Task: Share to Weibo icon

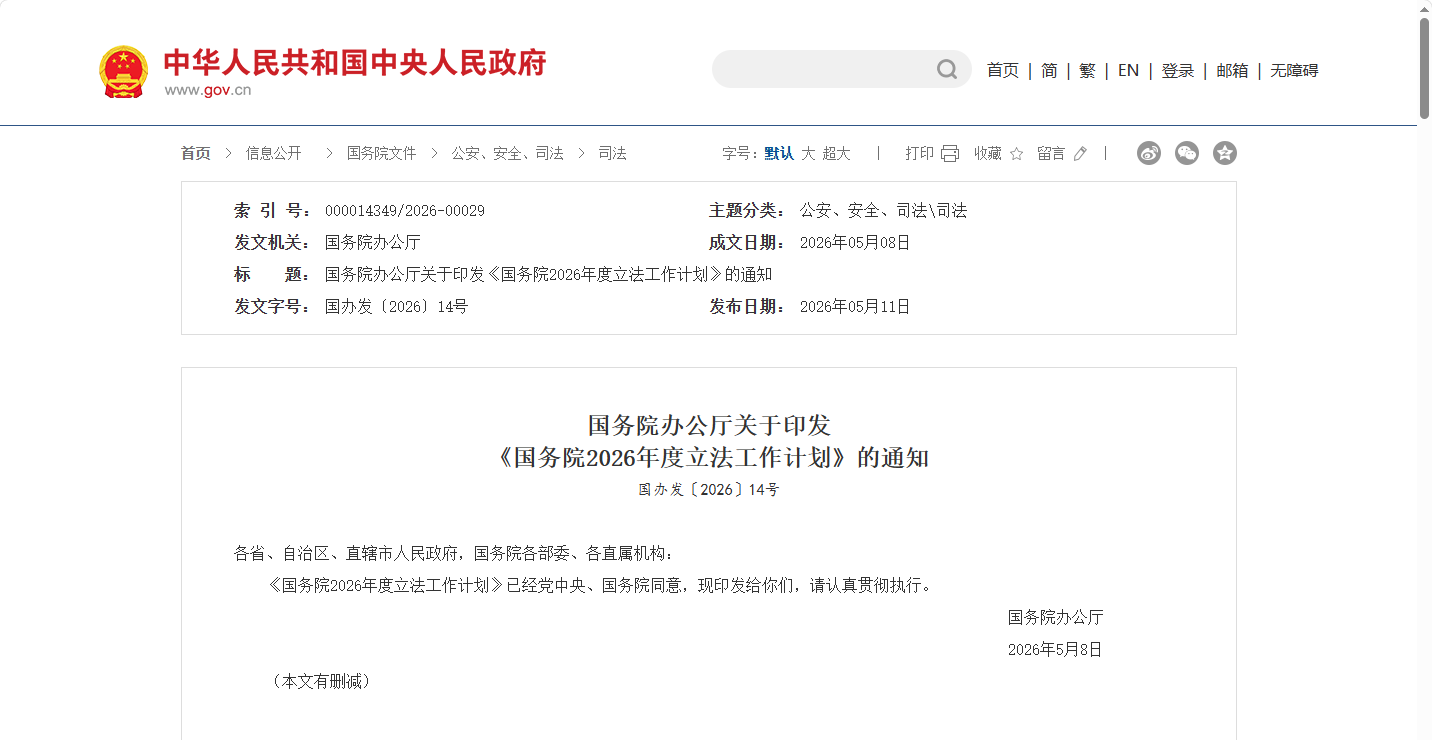Action: tap(1149, 153)
